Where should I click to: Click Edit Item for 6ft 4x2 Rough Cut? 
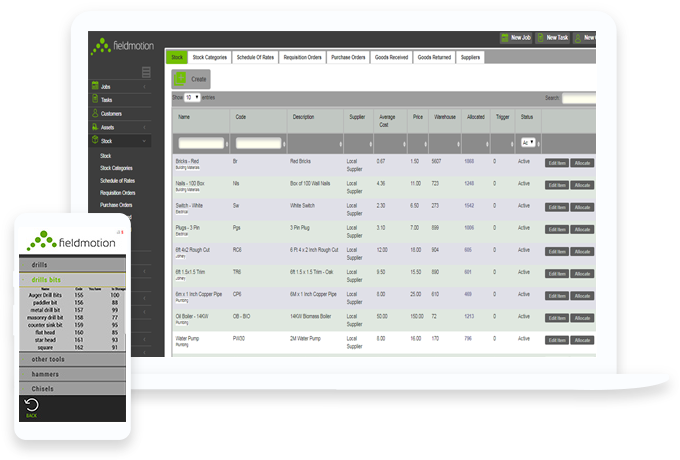(x=556, y=251)
